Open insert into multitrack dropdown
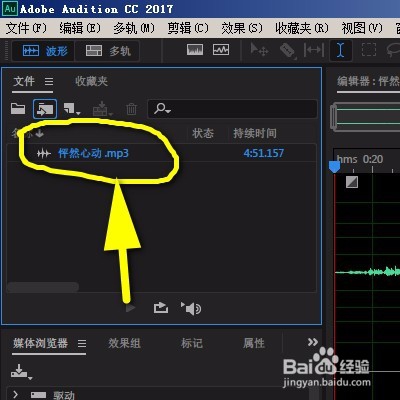This screenshot has height=400, width=400. (x=102, y=109)
